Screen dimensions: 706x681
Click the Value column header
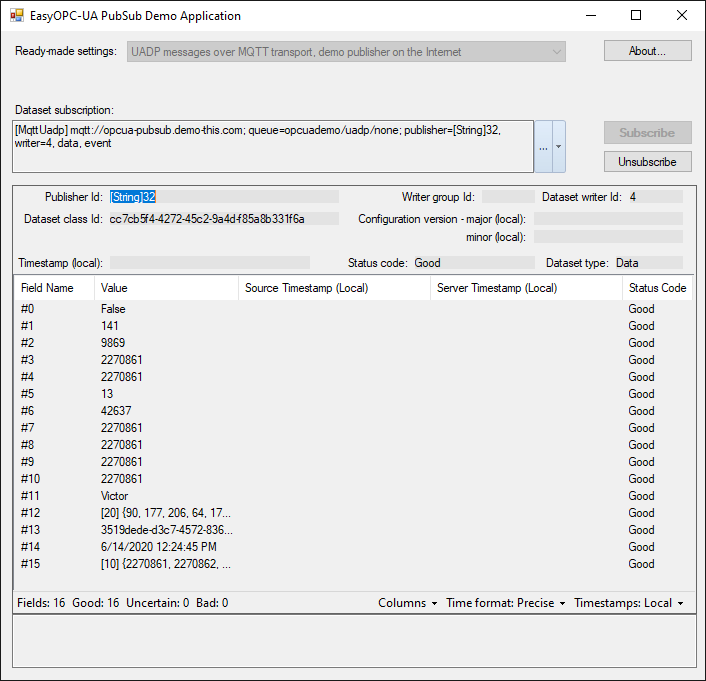tap(166, 288)
